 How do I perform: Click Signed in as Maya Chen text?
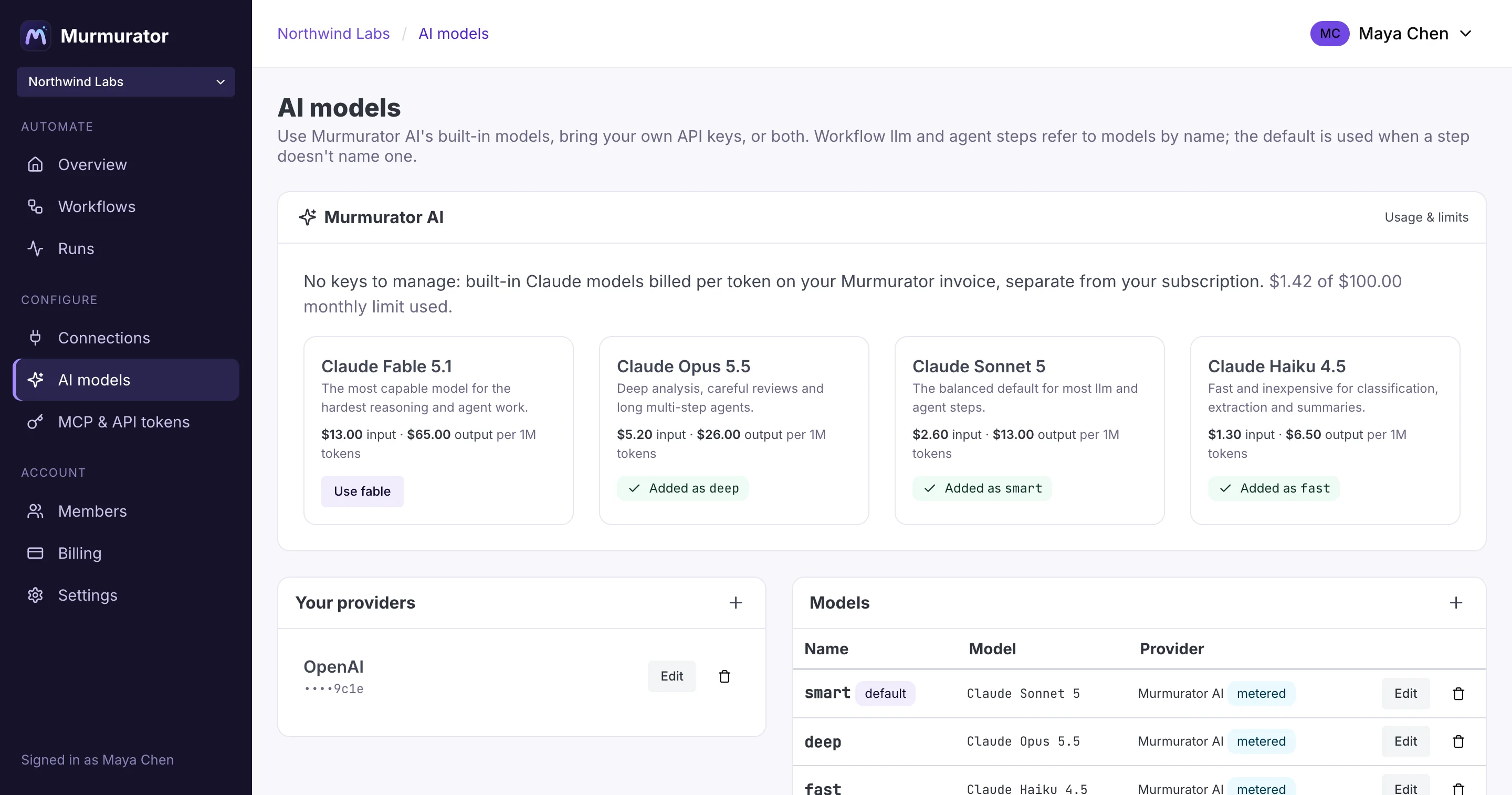click(x=98, y=760)
